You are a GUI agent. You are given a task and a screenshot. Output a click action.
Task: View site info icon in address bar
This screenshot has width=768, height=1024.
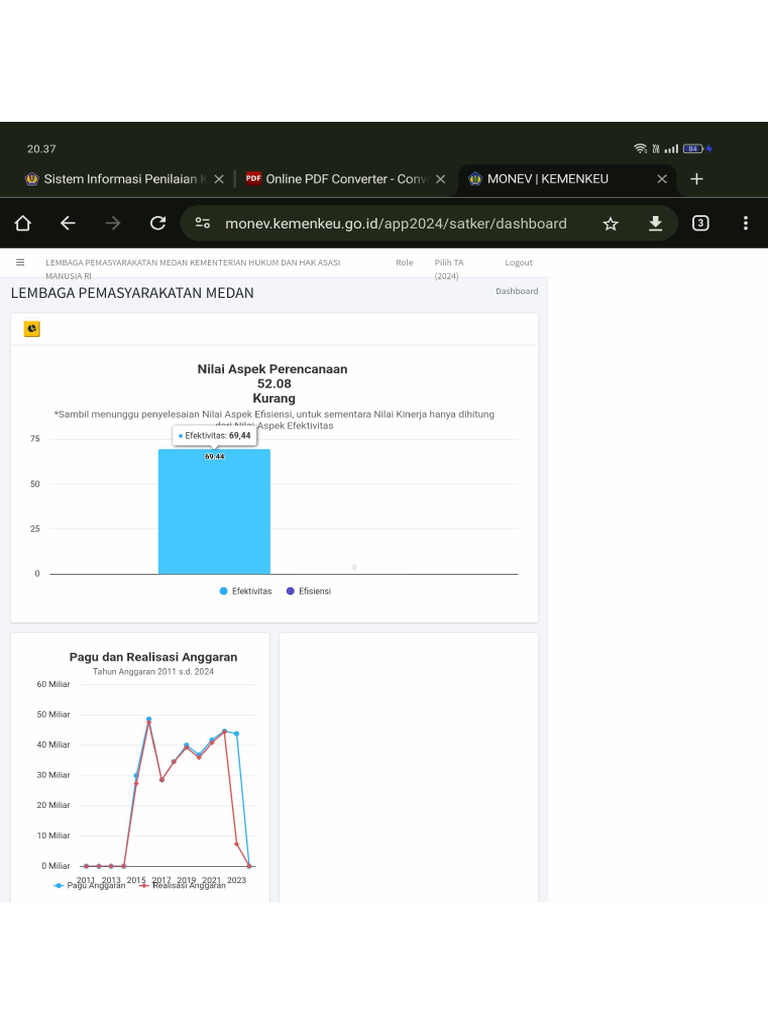(x=203, y=224)
